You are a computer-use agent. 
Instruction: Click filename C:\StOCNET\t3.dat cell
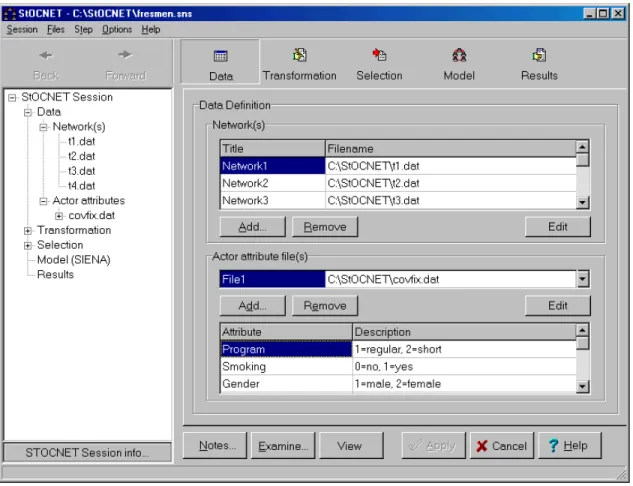coord(451,201)
